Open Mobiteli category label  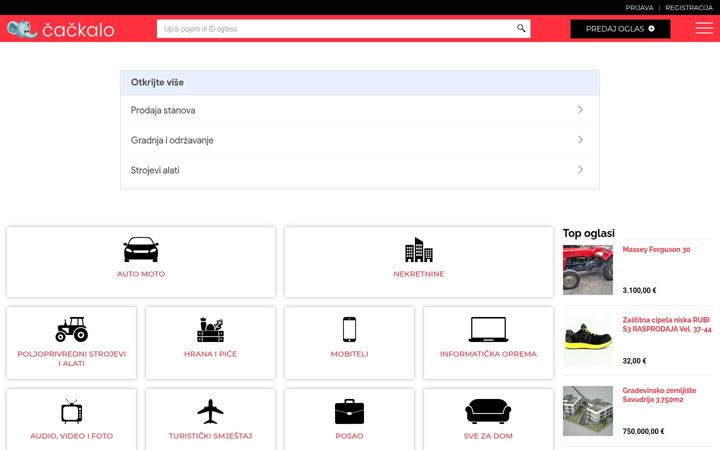coord(349,354)
